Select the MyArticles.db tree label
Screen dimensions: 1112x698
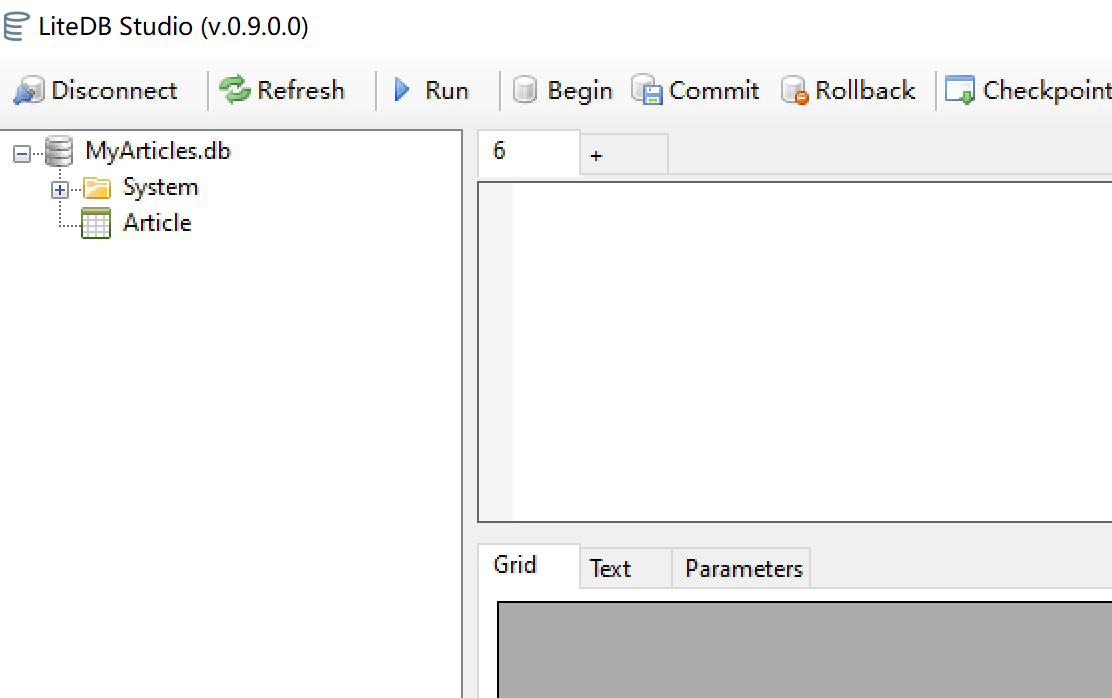(157, 151)
